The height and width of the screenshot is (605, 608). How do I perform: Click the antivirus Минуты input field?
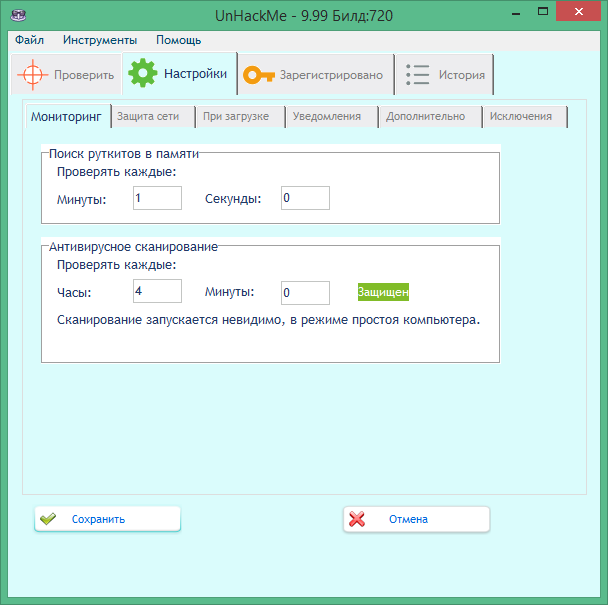[x=306, y=293]
